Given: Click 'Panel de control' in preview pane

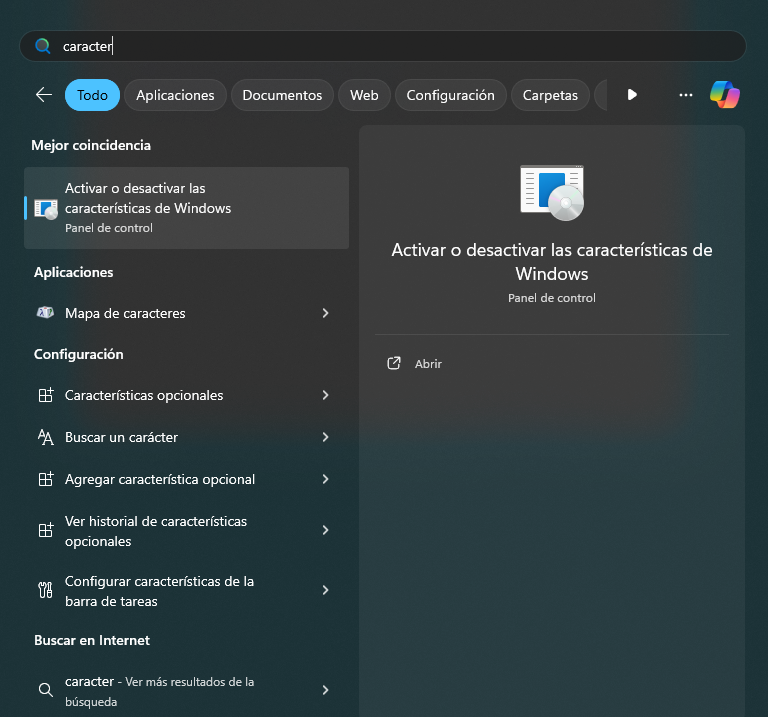Looking at the screenshot, I should coord(552,298).
